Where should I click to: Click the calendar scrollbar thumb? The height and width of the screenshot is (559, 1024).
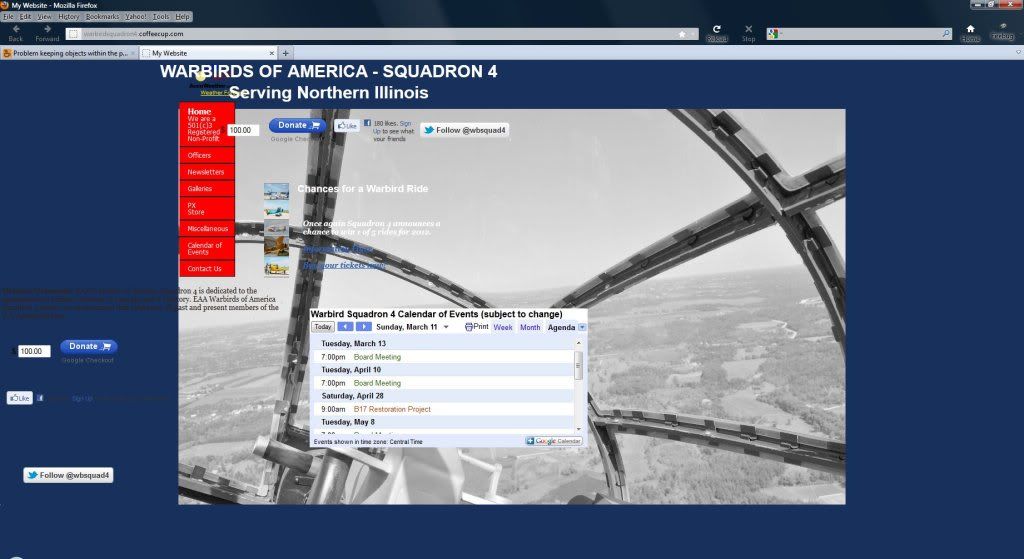pyautogui.click(x=578, y=365)
